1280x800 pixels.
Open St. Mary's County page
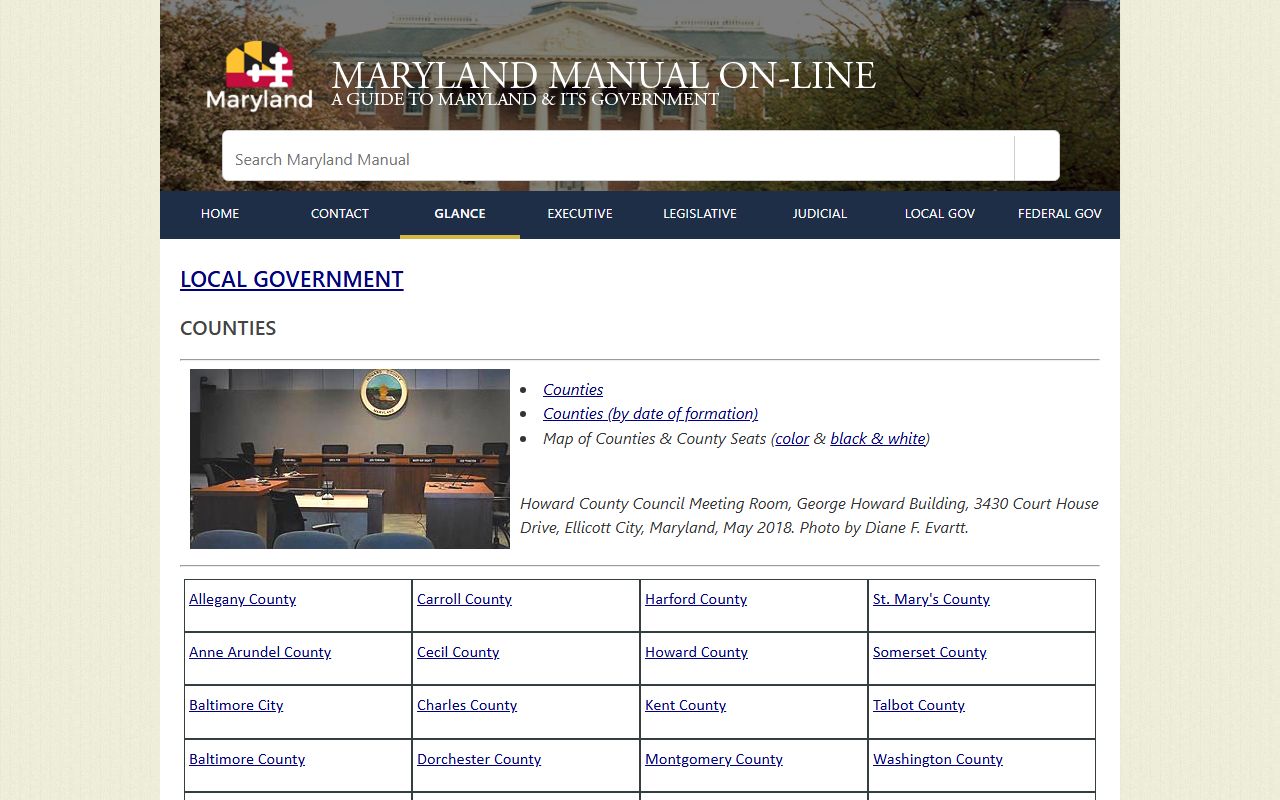click(931, 599)
